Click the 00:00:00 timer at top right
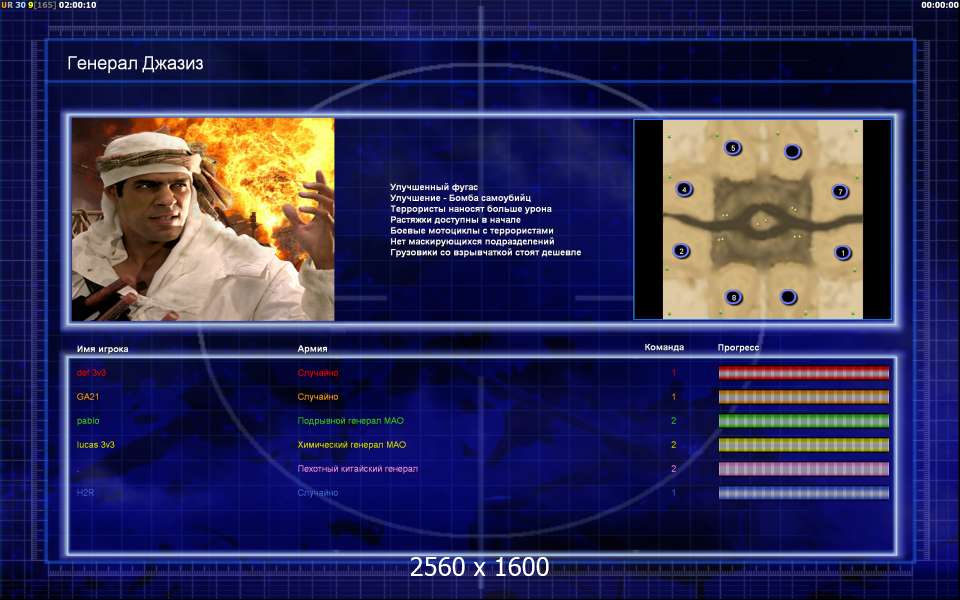 pos(940,5)
